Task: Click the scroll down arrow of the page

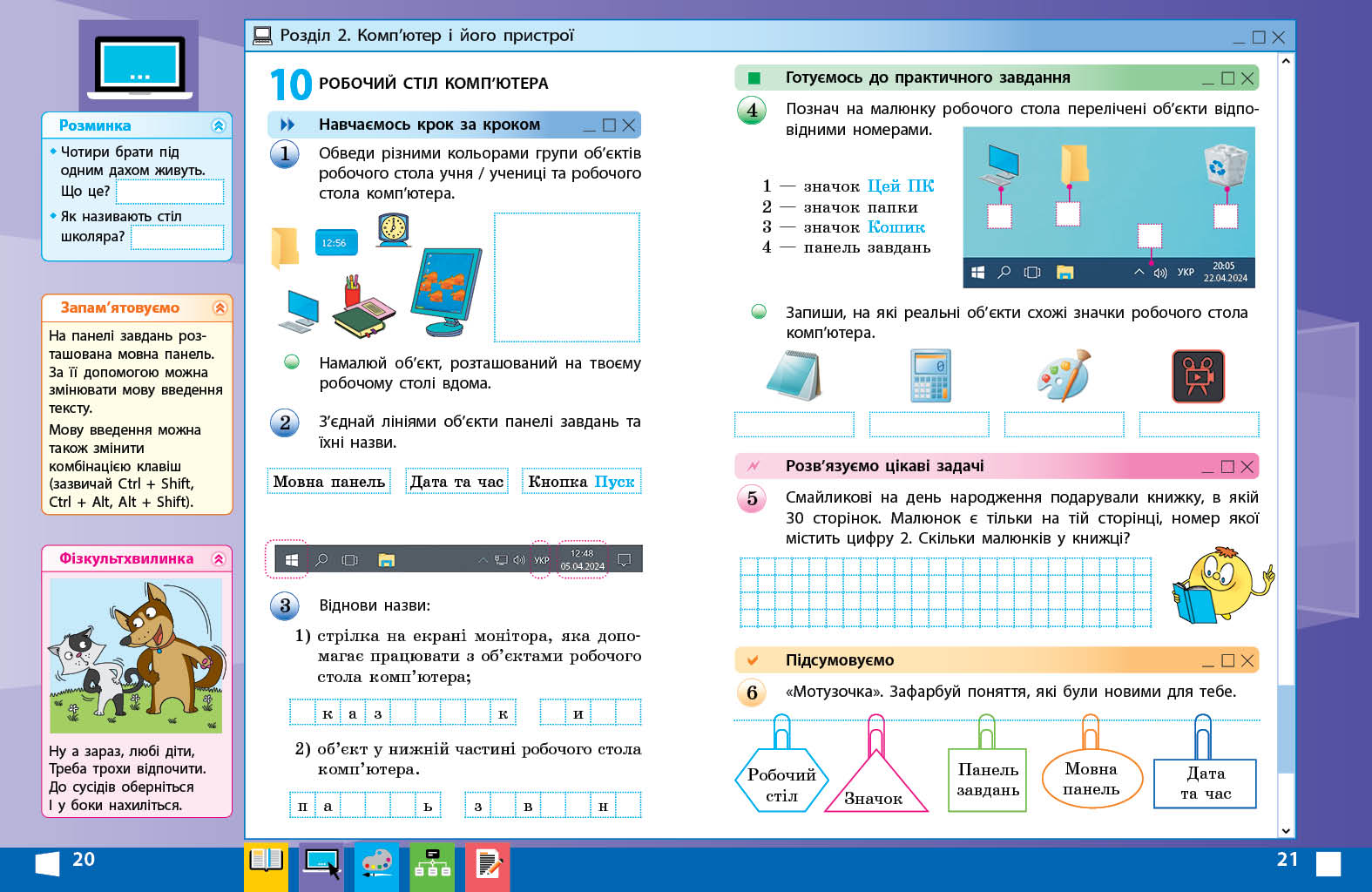Action: tap(1286, 831)
